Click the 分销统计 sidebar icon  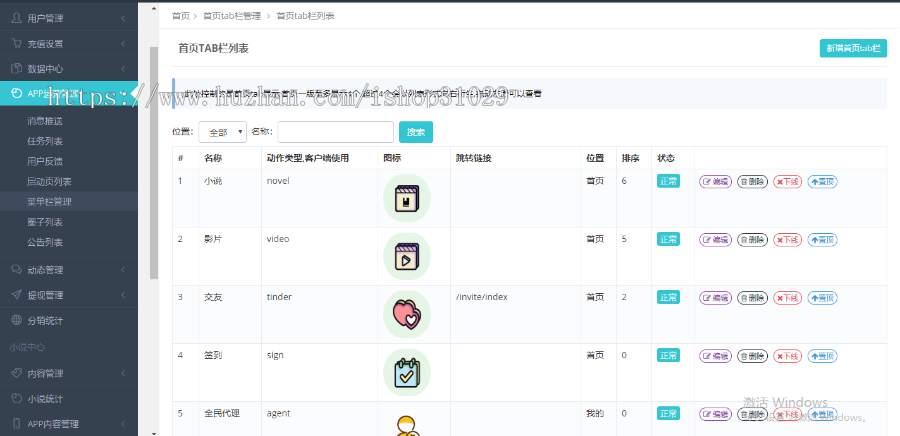click(x=16, y=320)
